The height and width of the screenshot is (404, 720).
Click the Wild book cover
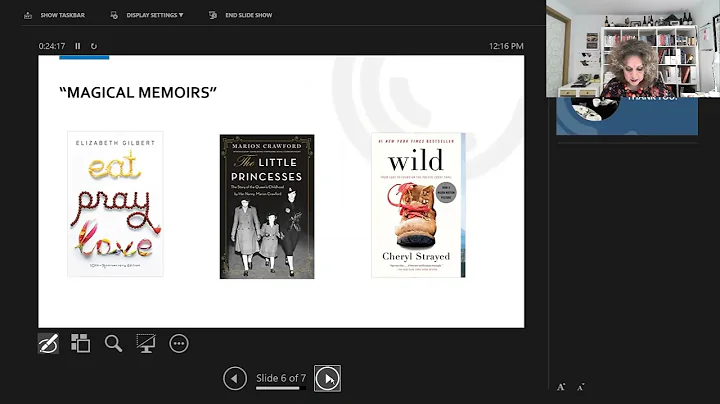pos(418,205)
